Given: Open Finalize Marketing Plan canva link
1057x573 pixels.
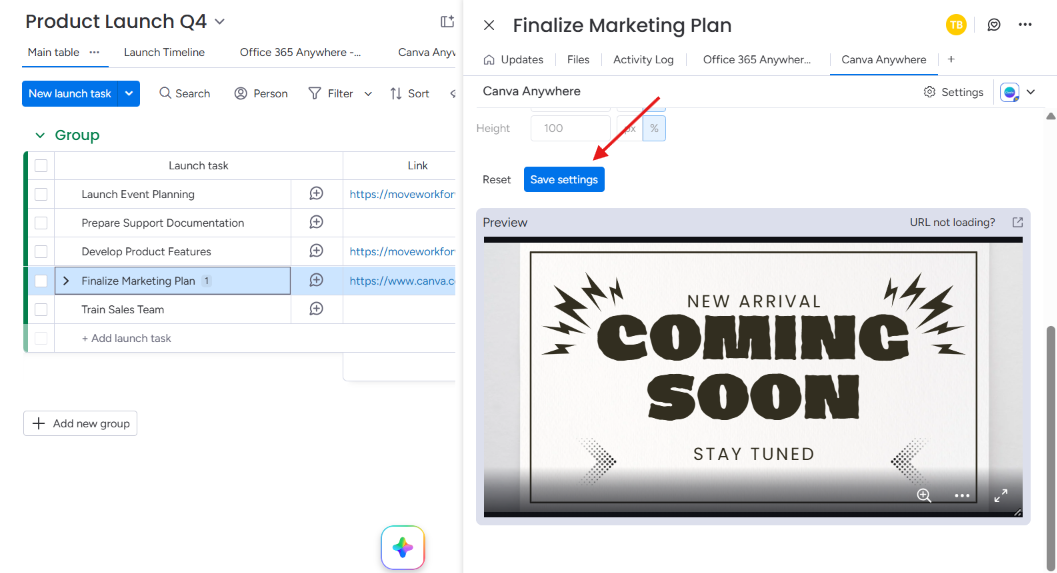Looking at the screenshot, I should coord(402,280).
